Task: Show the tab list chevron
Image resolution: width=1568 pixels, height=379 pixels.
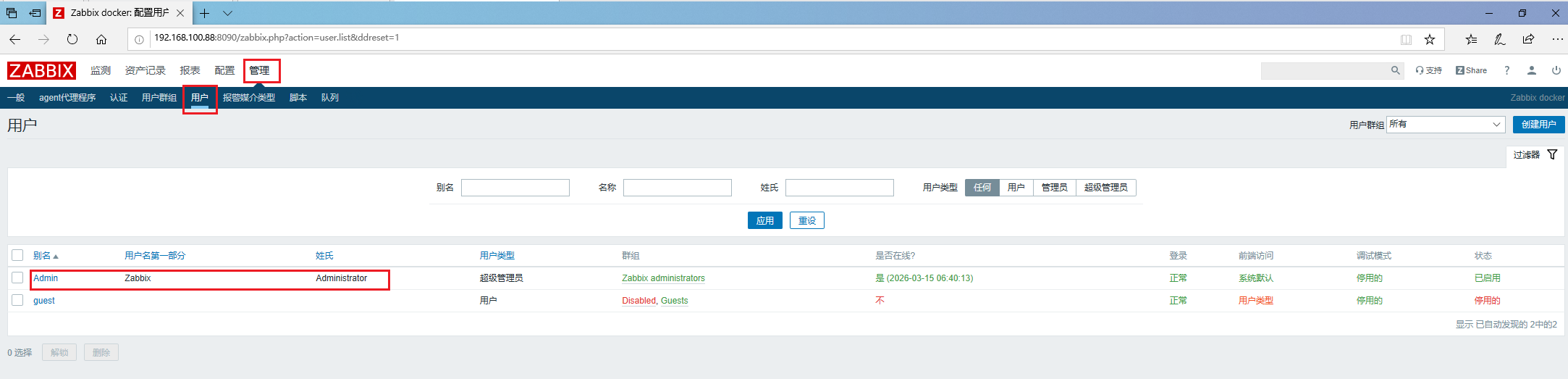Action: pos(227,13)
